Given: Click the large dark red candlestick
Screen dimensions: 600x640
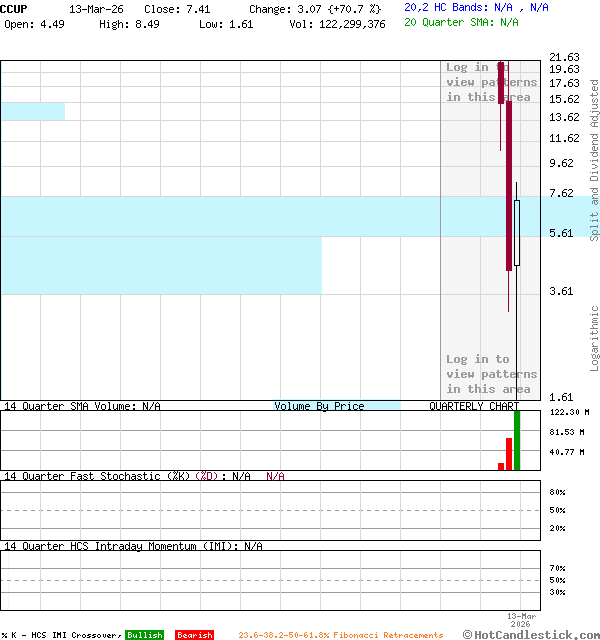Looking at the screenshot, I should (x=509, y=180).
